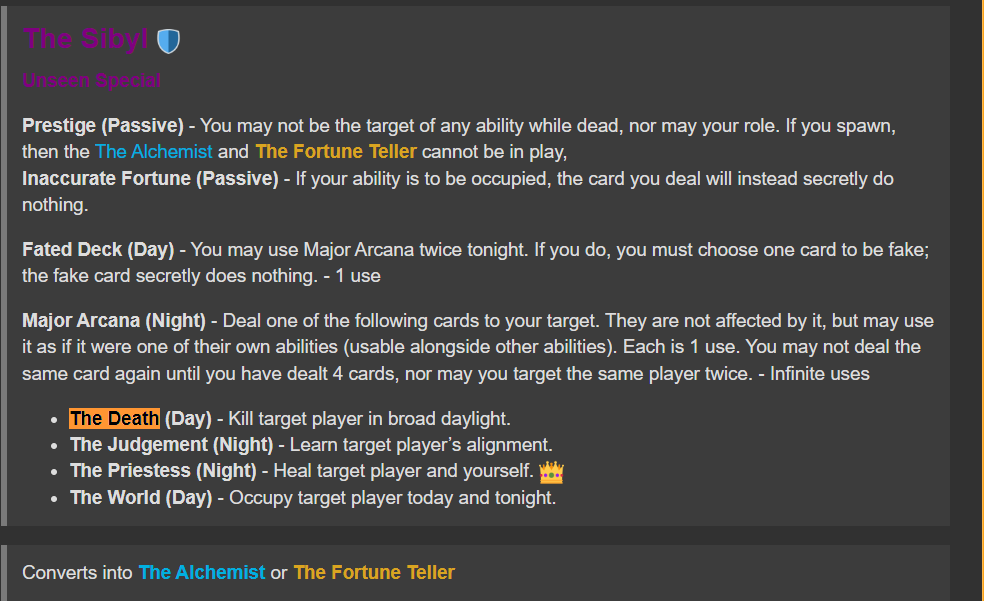Screen dimensions: 984x601
Task: Click the Prestige (Passive) ability heading
Action: tap(103, 126)
